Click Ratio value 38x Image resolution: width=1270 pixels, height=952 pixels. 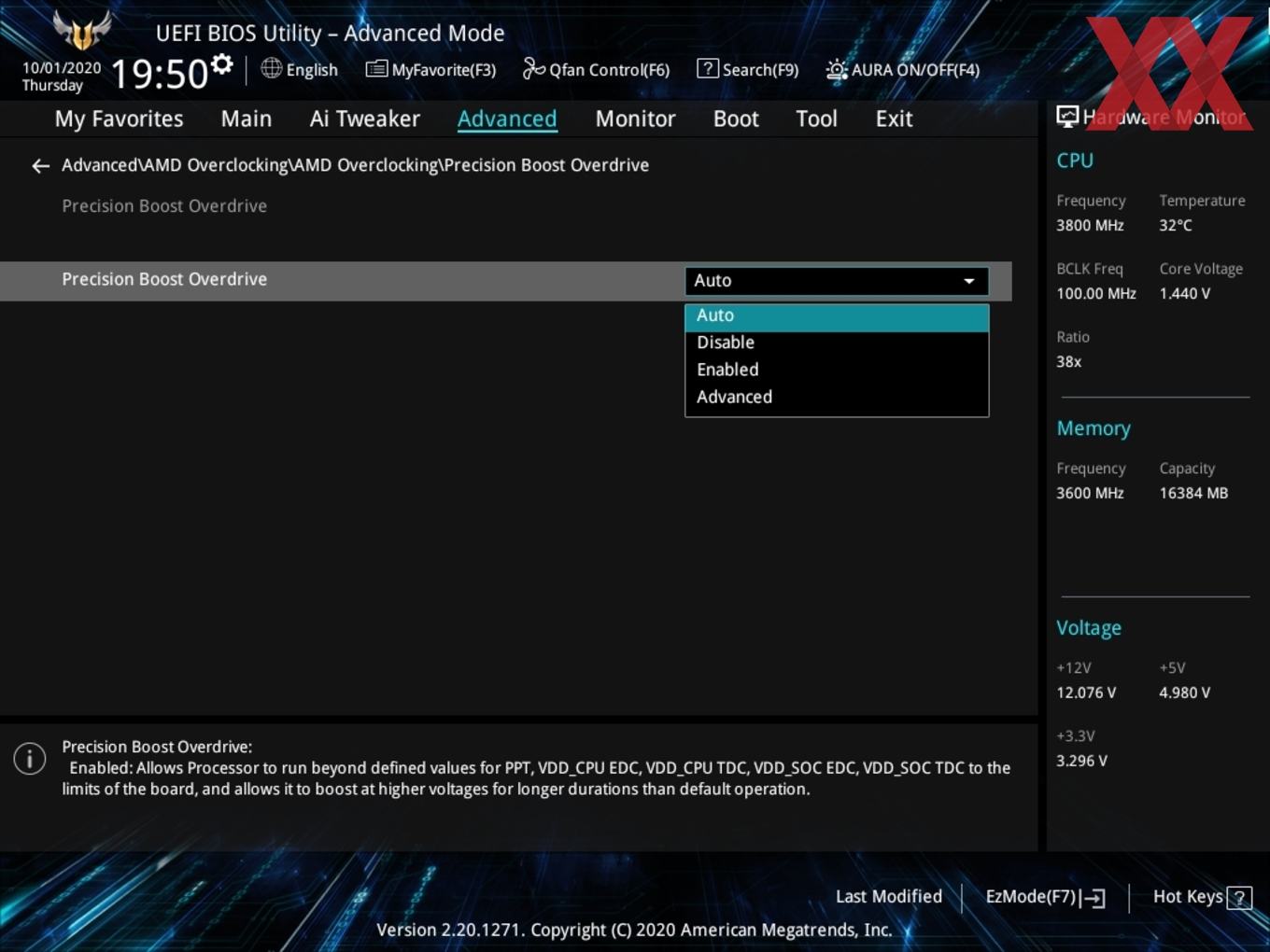click(1069, 361)
